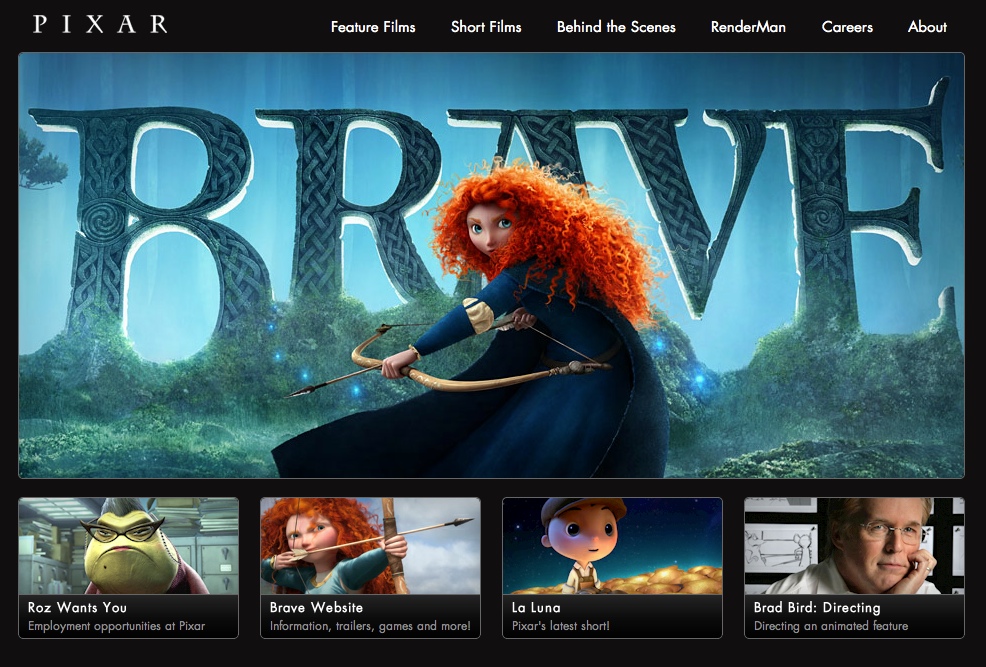Click the Brad Bird: Directing title
Viewport: 986px width, 667px height.
click(817, 607)
